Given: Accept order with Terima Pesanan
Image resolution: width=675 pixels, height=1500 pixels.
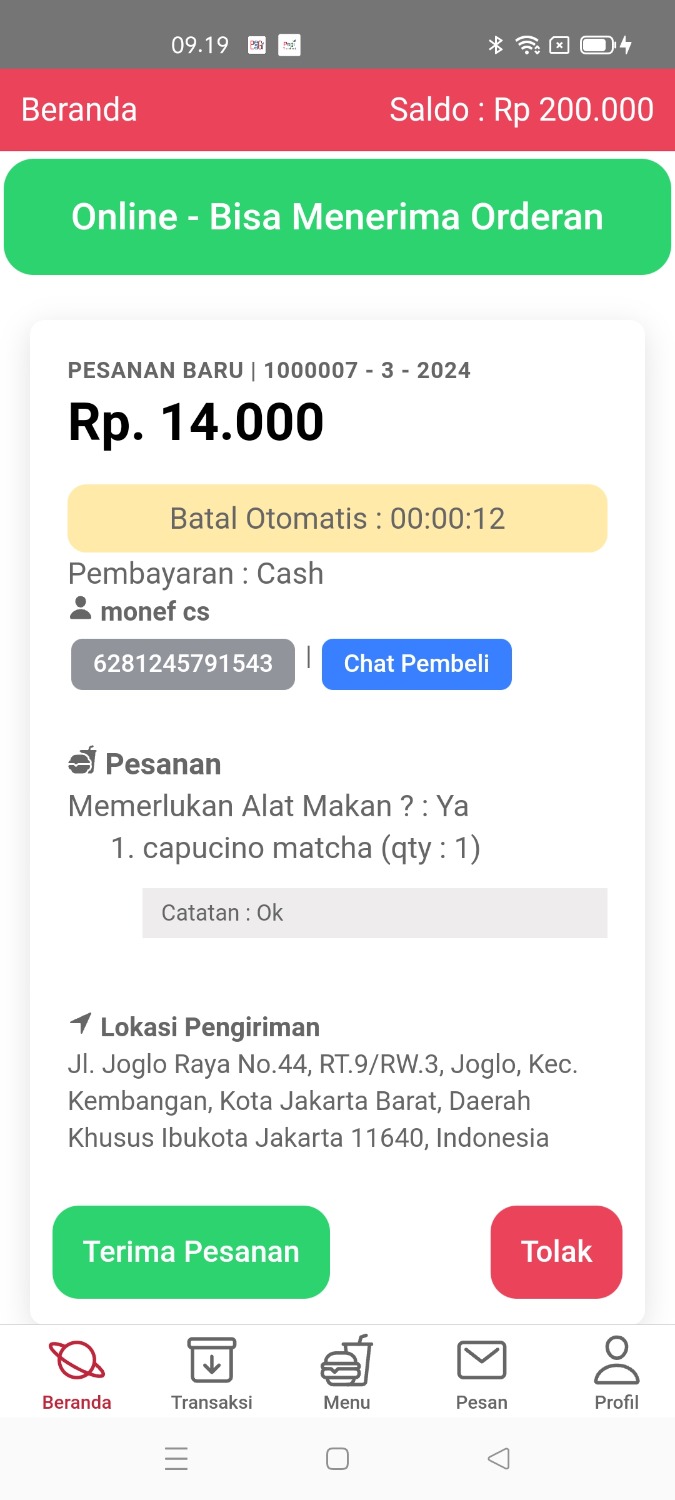Looking at the screenshot, I should click(191, 1252).
